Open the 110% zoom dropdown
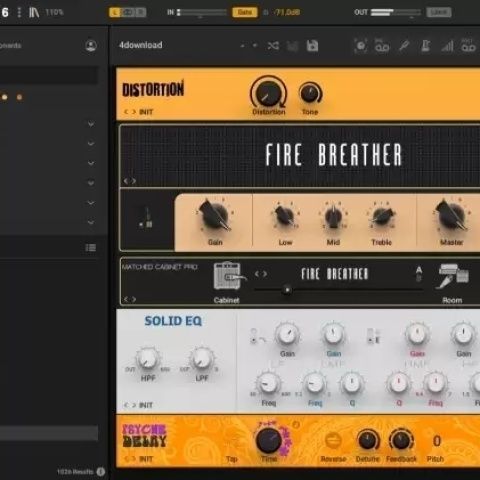This screenshot has width=480, height=480. 54,12
